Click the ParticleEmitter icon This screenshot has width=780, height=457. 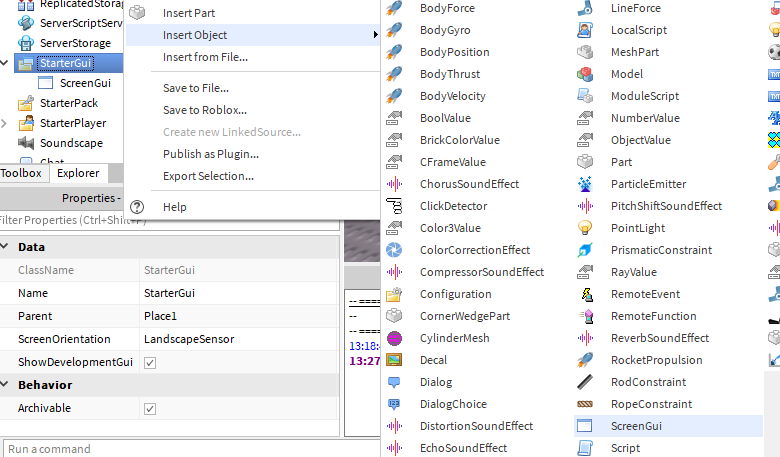click(x=585, y=184)
